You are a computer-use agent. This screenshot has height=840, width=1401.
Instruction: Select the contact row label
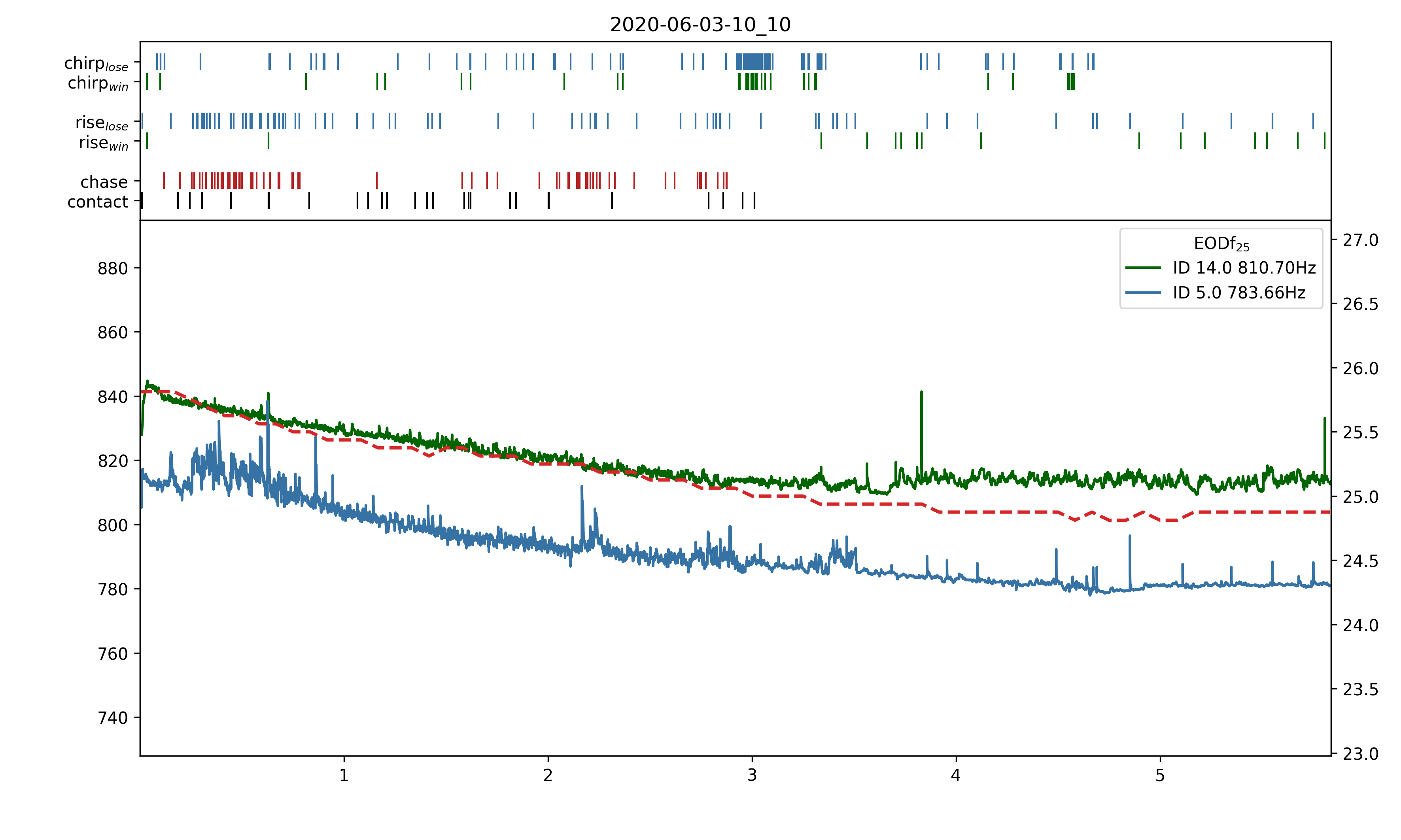(x=98, y=202)
